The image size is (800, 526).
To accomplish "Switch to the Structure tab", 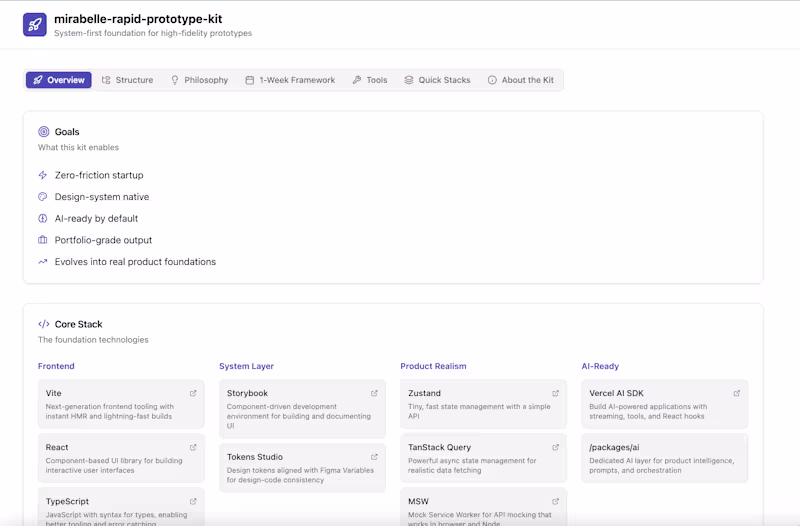I will click(x=127, y=80).
